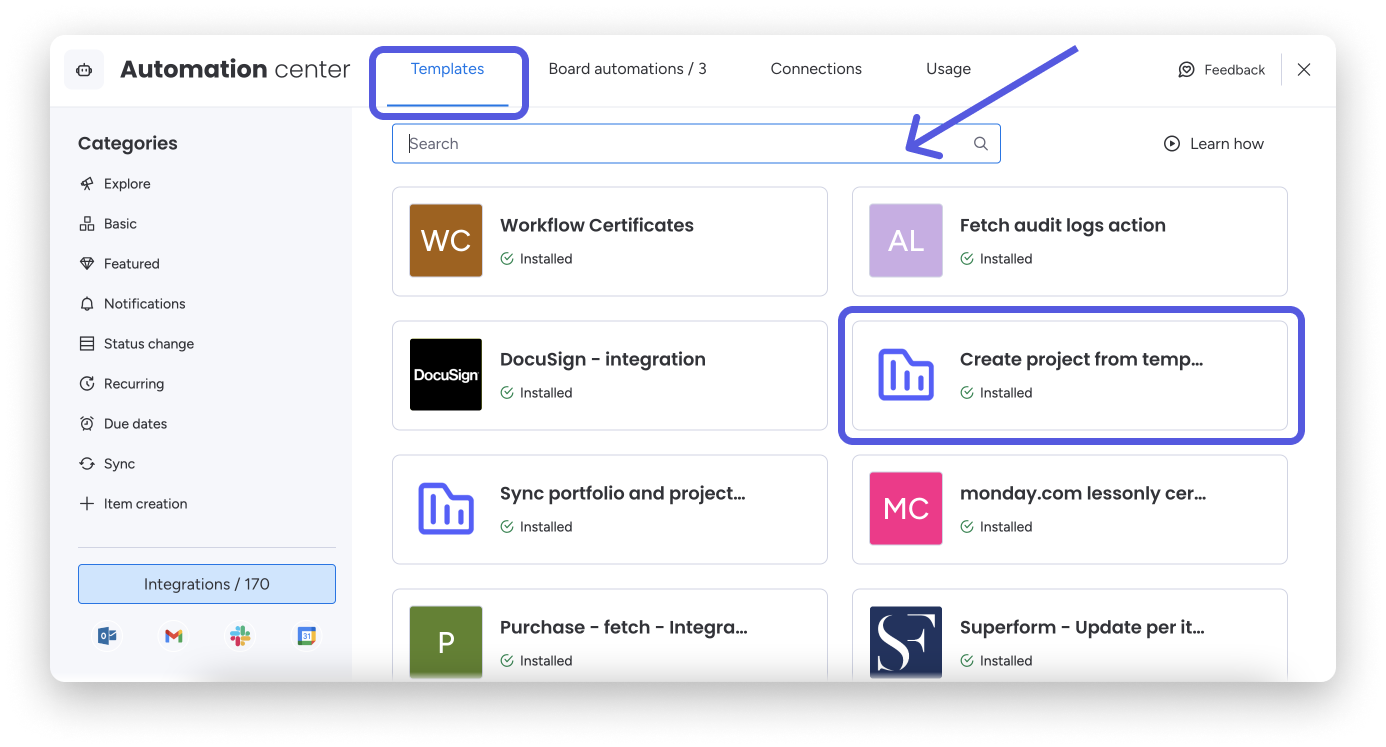The width and height of the screenshot is (1386, 747).
Task: Click the search magnifier icon
Action: coord(980,143)
